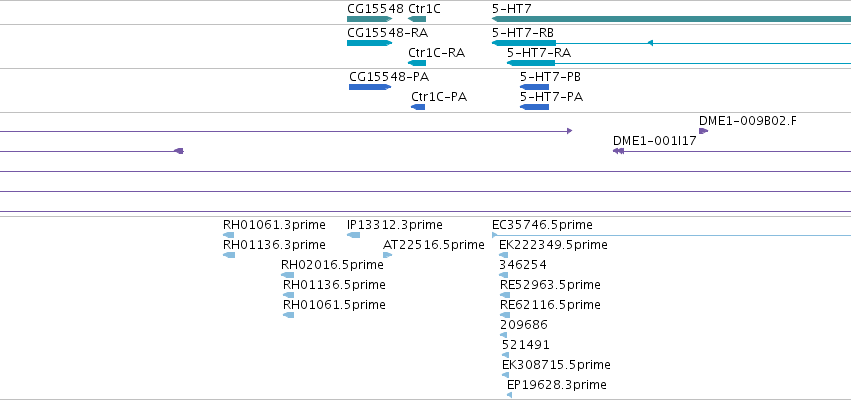The image size is (851, 400).
Task: Open the AT22516.5prime EST label
Action: pyautogui.click(x=434, y=245)
